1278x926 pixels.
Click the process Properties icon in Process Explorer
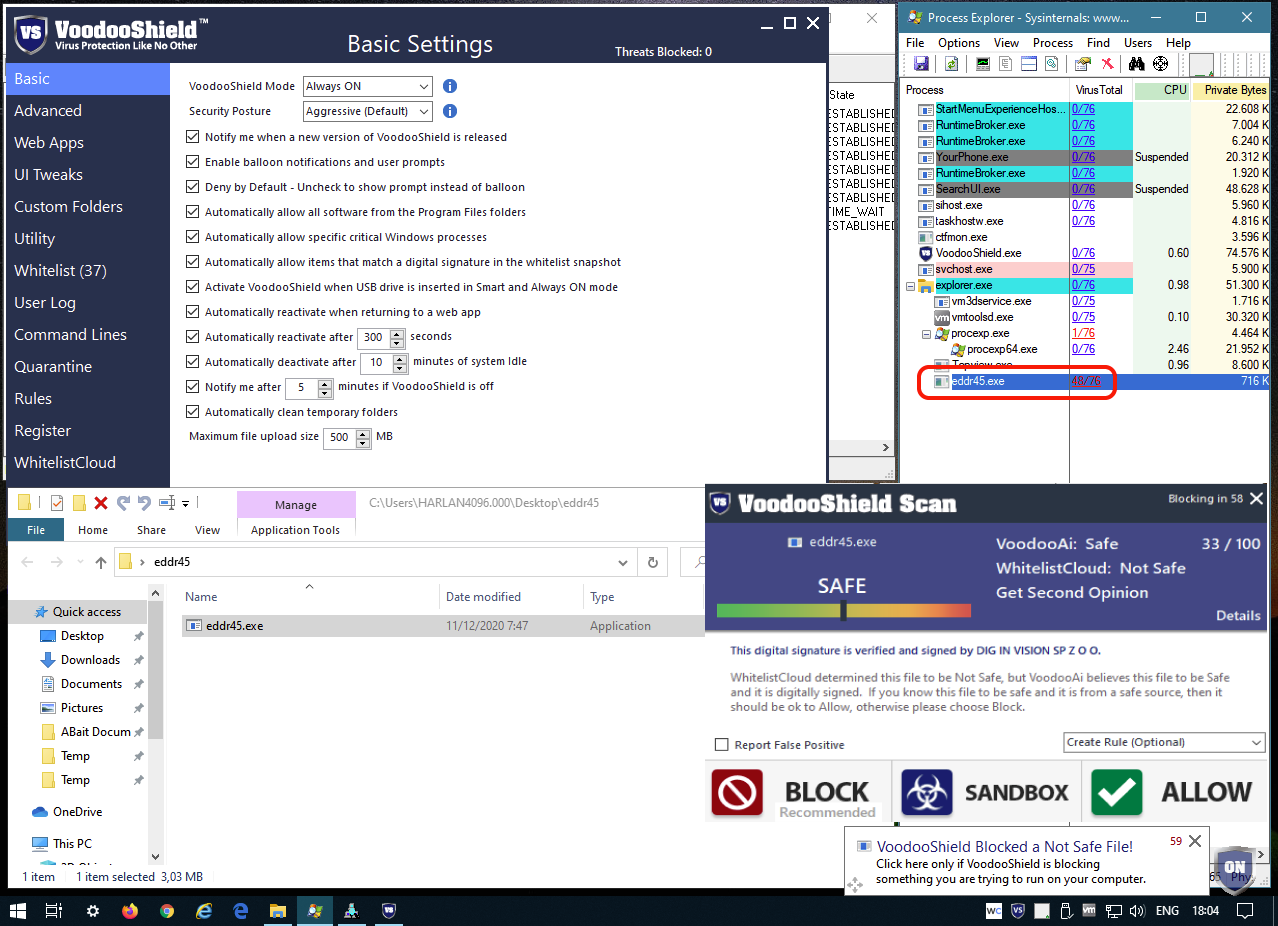click(x=1082, y=64)
